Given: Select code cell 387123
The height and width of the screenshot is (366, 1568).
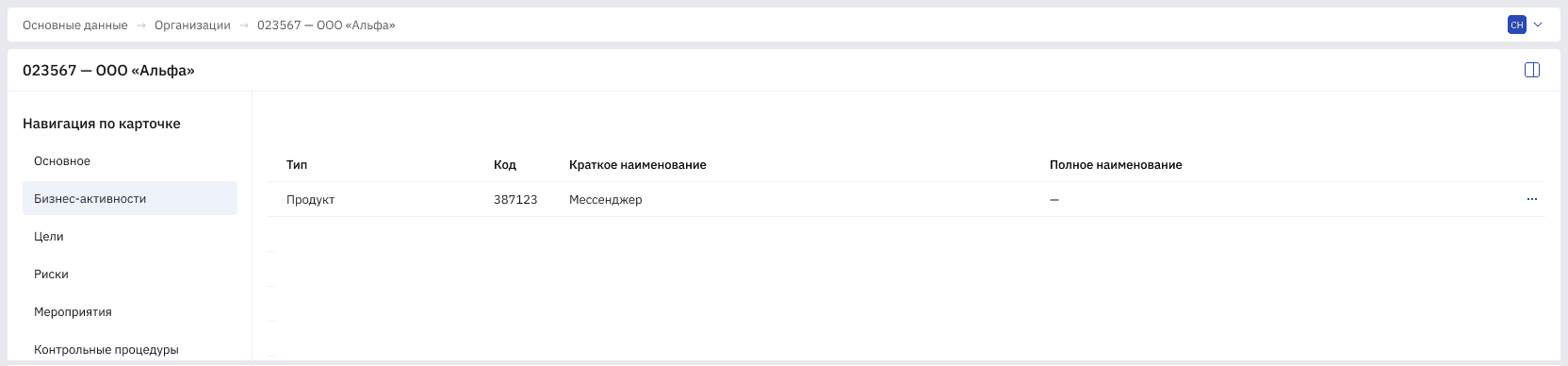Looking at the screenshot, I should tap(515, 200).
